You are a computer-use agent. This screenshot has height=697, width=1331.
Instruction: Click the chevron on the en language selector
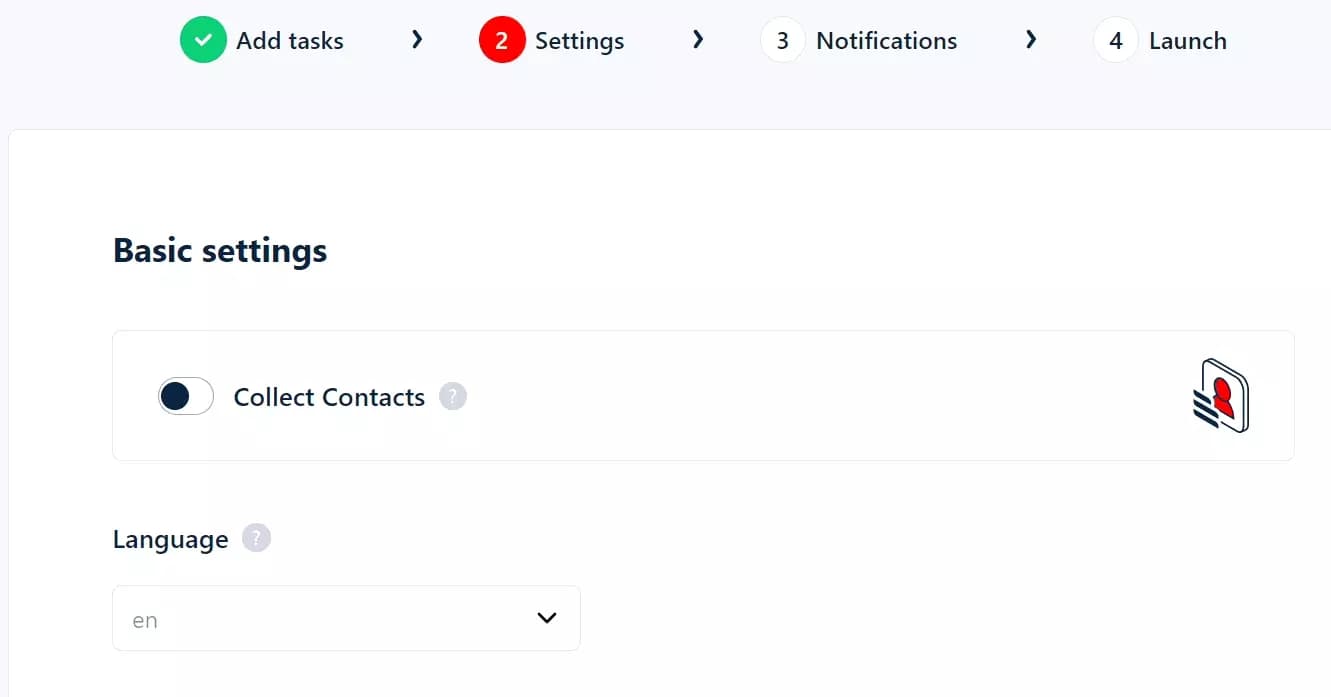(x=547, y=618)
